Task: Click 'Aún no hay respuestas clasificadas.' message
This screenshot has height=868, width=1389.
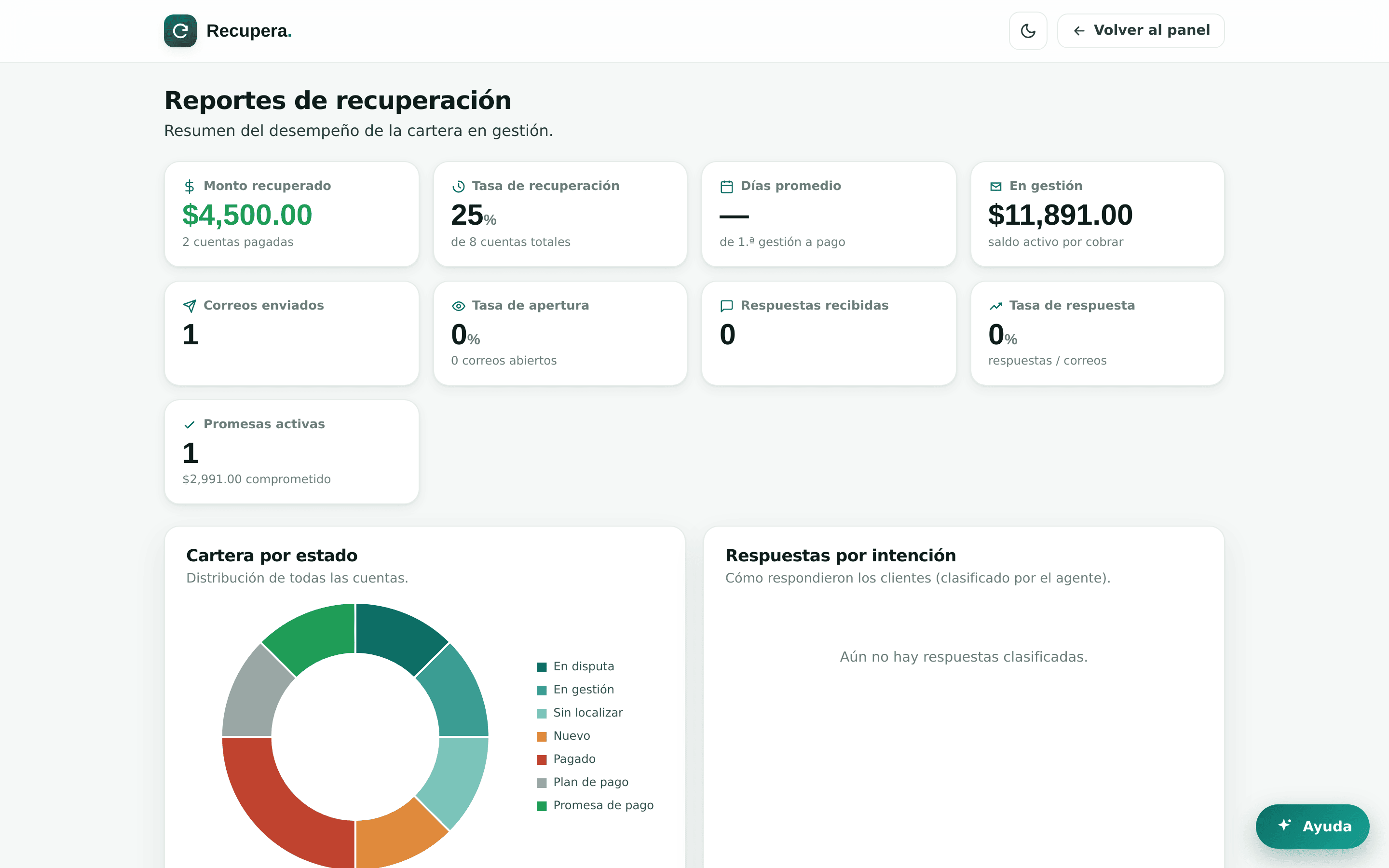Action: pyautogui.click(x=964, y=657)
